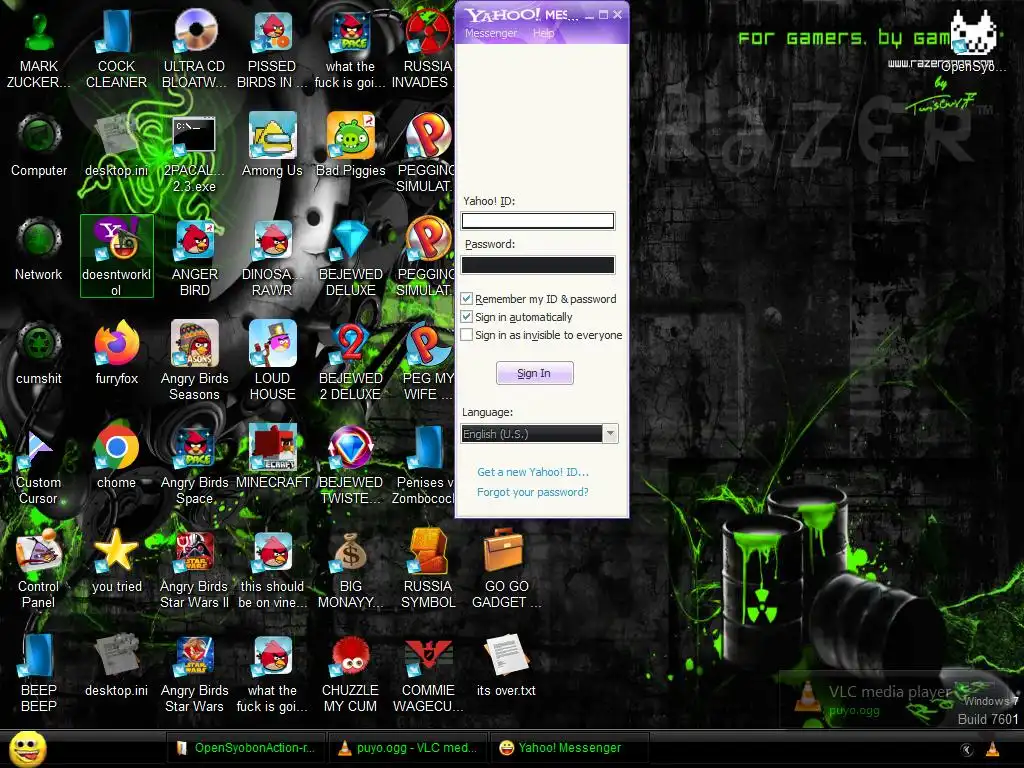Screen dimensions: 1024x768
Task: Open the CHUZZLE MY CUM icon
Action: coord(351,656)
